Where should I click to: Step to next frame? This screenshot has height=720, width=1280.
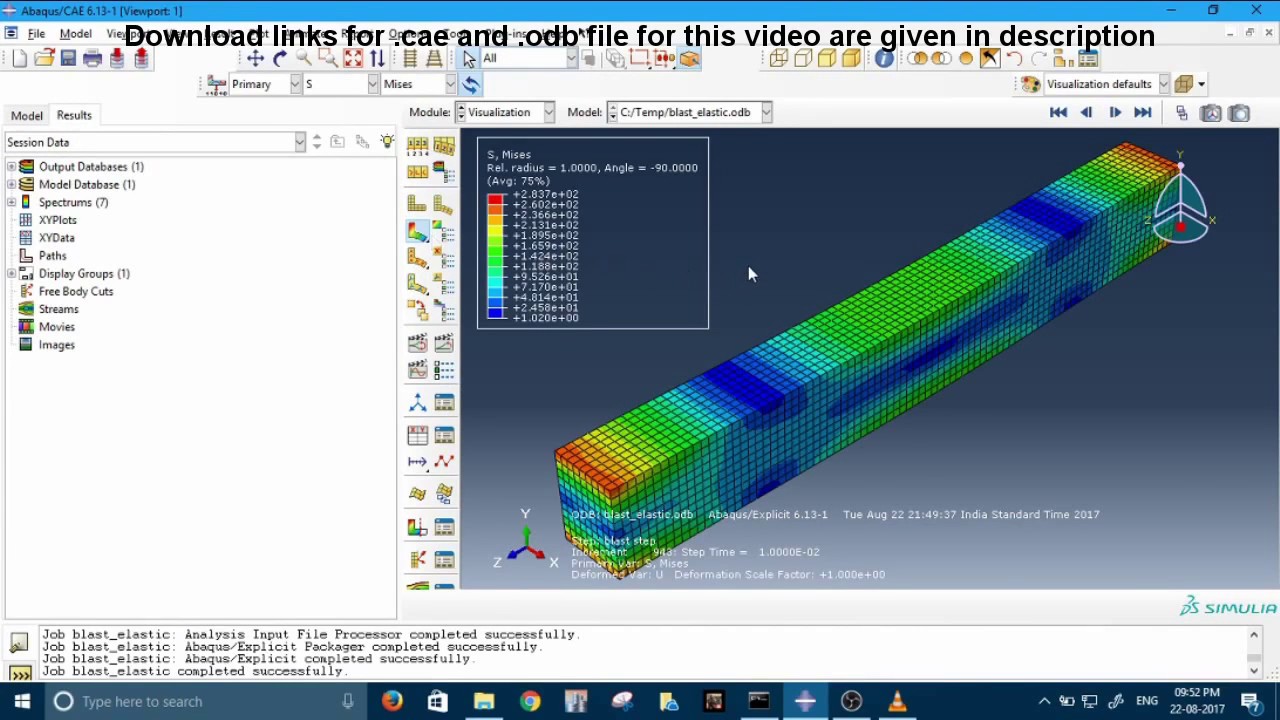1114,113
